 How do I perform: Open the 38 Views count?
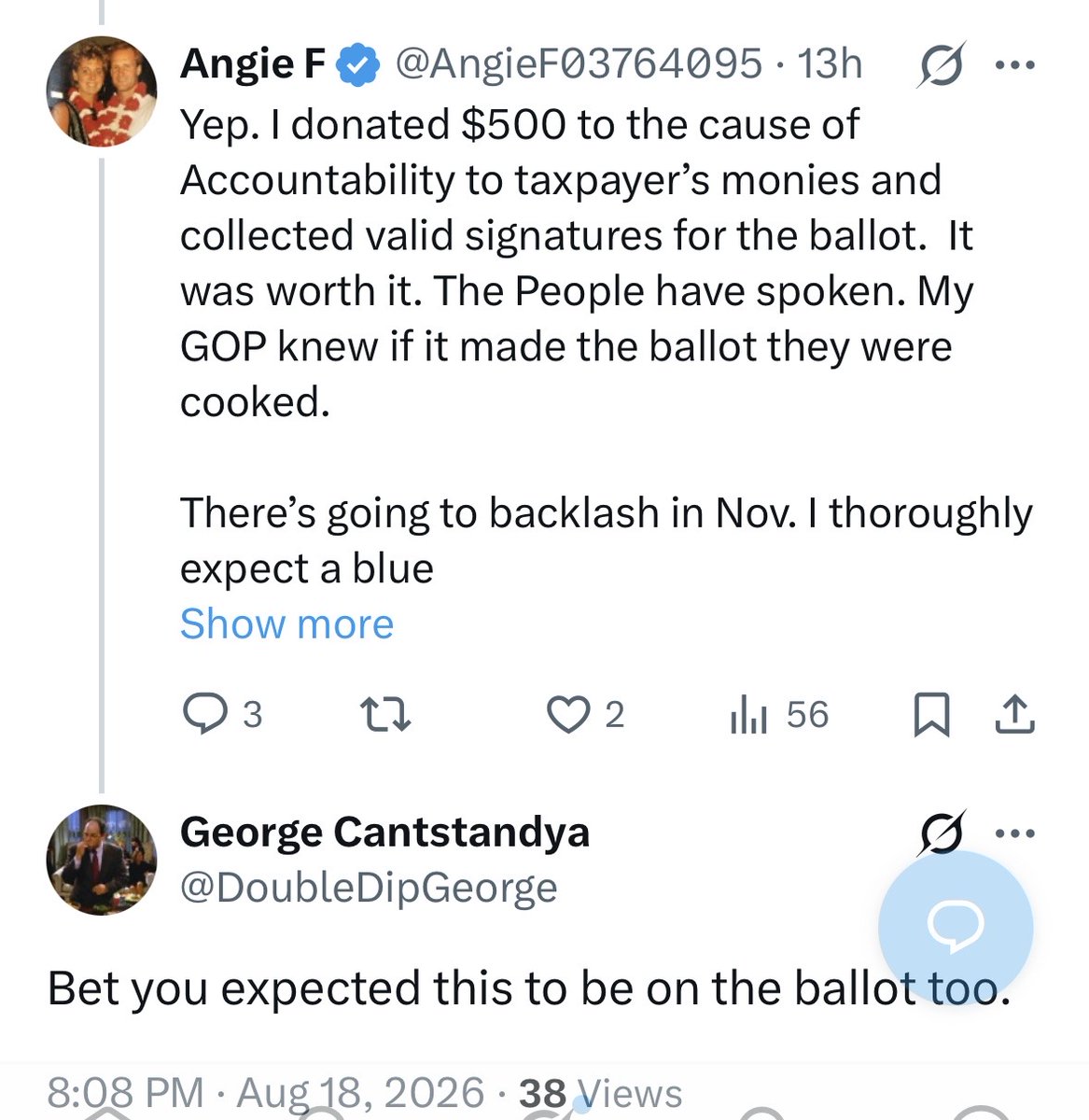click(600, 1092)
